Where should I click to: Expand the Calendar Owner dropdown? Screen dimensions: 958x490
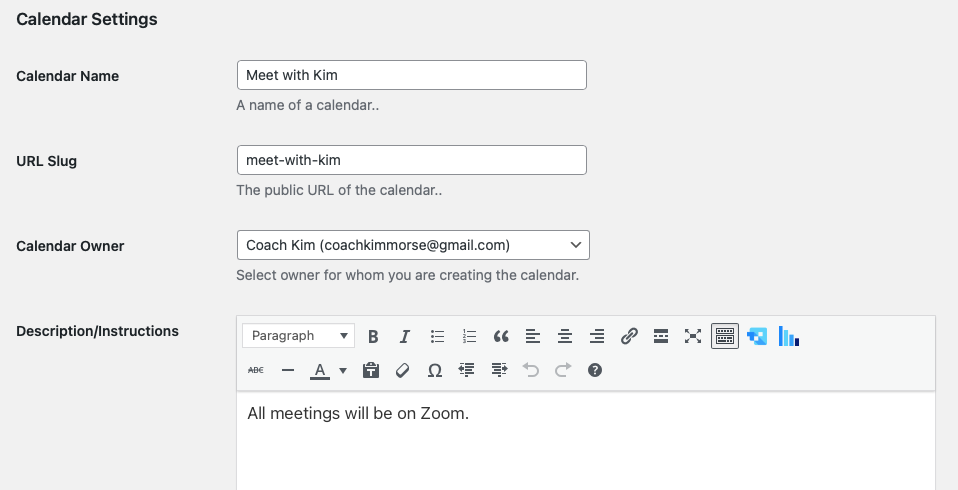tap(412, 245)
